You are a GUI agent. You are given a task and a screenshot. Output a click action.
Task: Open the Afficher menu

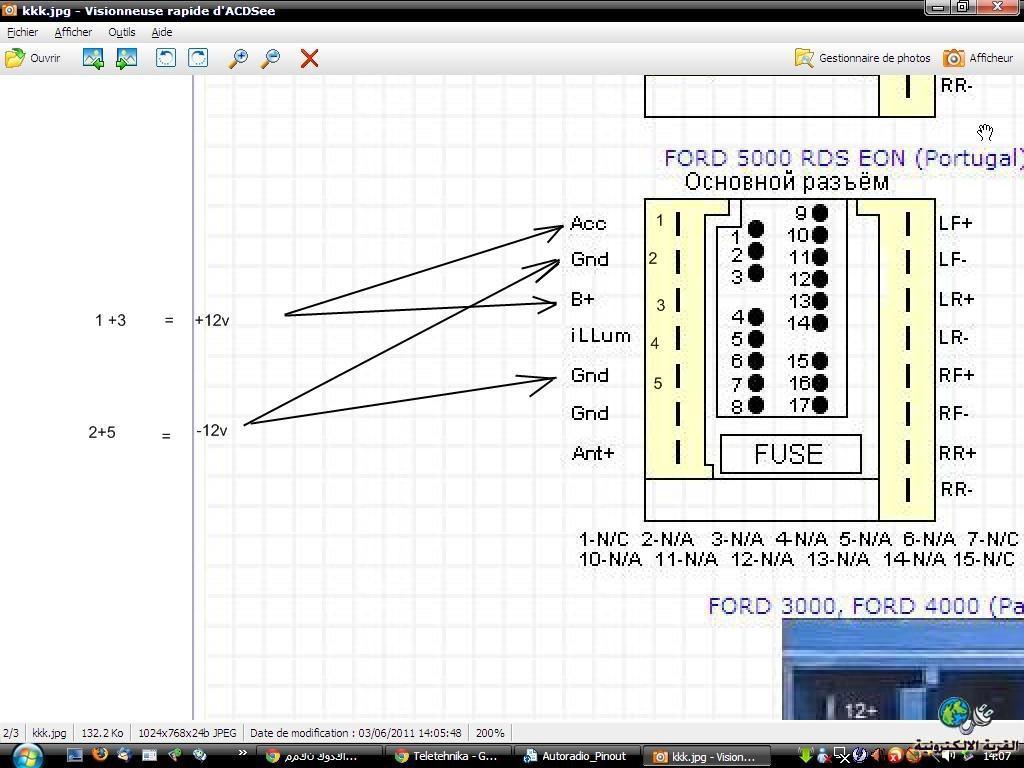[x=73, y=31]
